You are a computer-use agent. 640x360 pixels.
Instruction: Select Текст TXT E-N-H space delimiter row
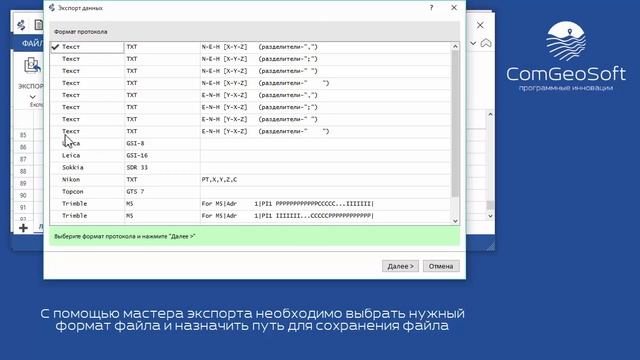coord(250,119)
